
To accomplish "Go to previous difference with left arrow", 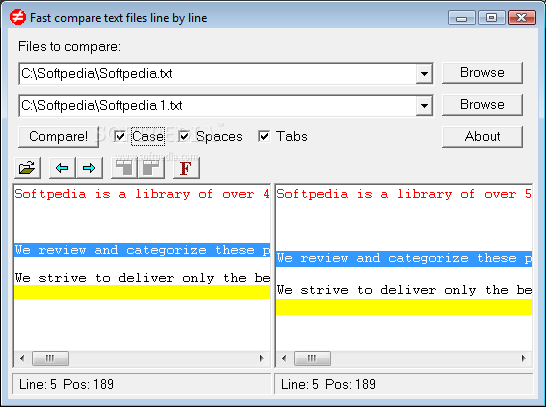I will point(62,168).
